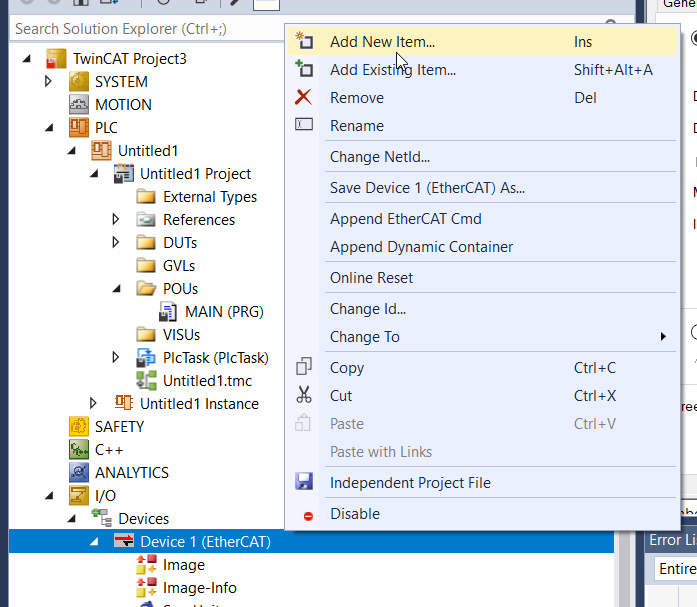
Task: Select the Untitled1.tmc label
Action: coord(207,381)
